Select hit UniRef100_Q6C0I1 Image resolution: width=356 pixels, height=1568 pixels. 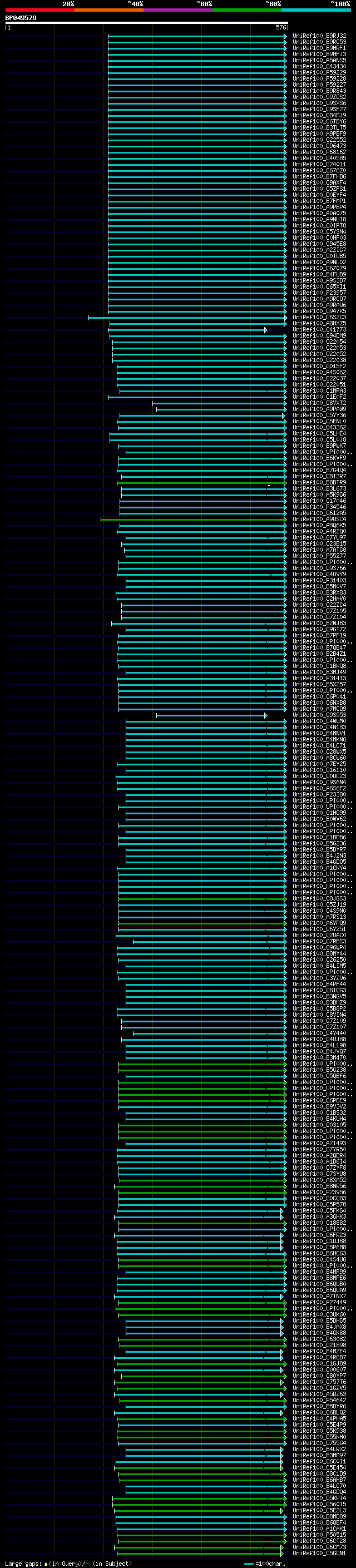pos(319,1461)
